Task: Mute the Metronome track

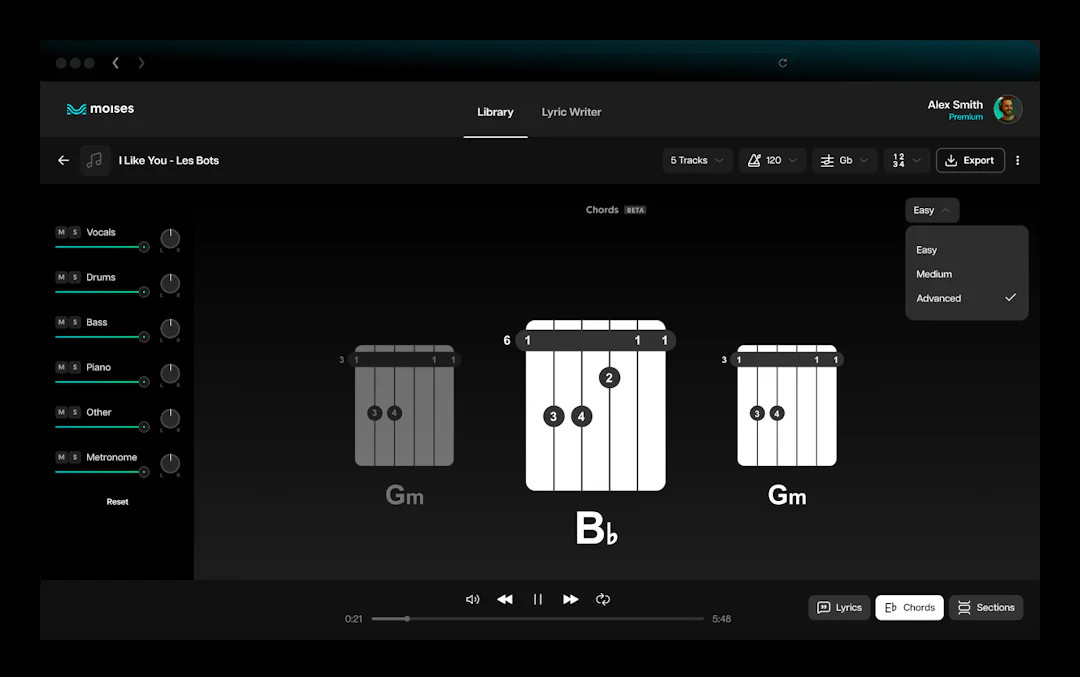Action: pyautogui.click(x=61, y=457)
